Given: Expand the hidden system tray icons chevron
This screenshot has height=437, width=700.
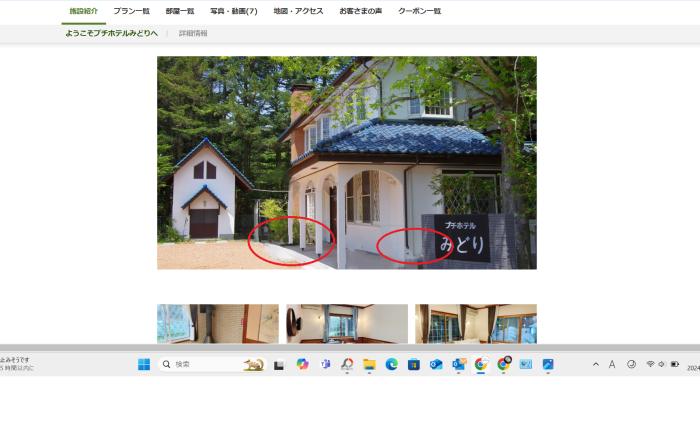Looking at the screenshot, I should click(596, 365).
